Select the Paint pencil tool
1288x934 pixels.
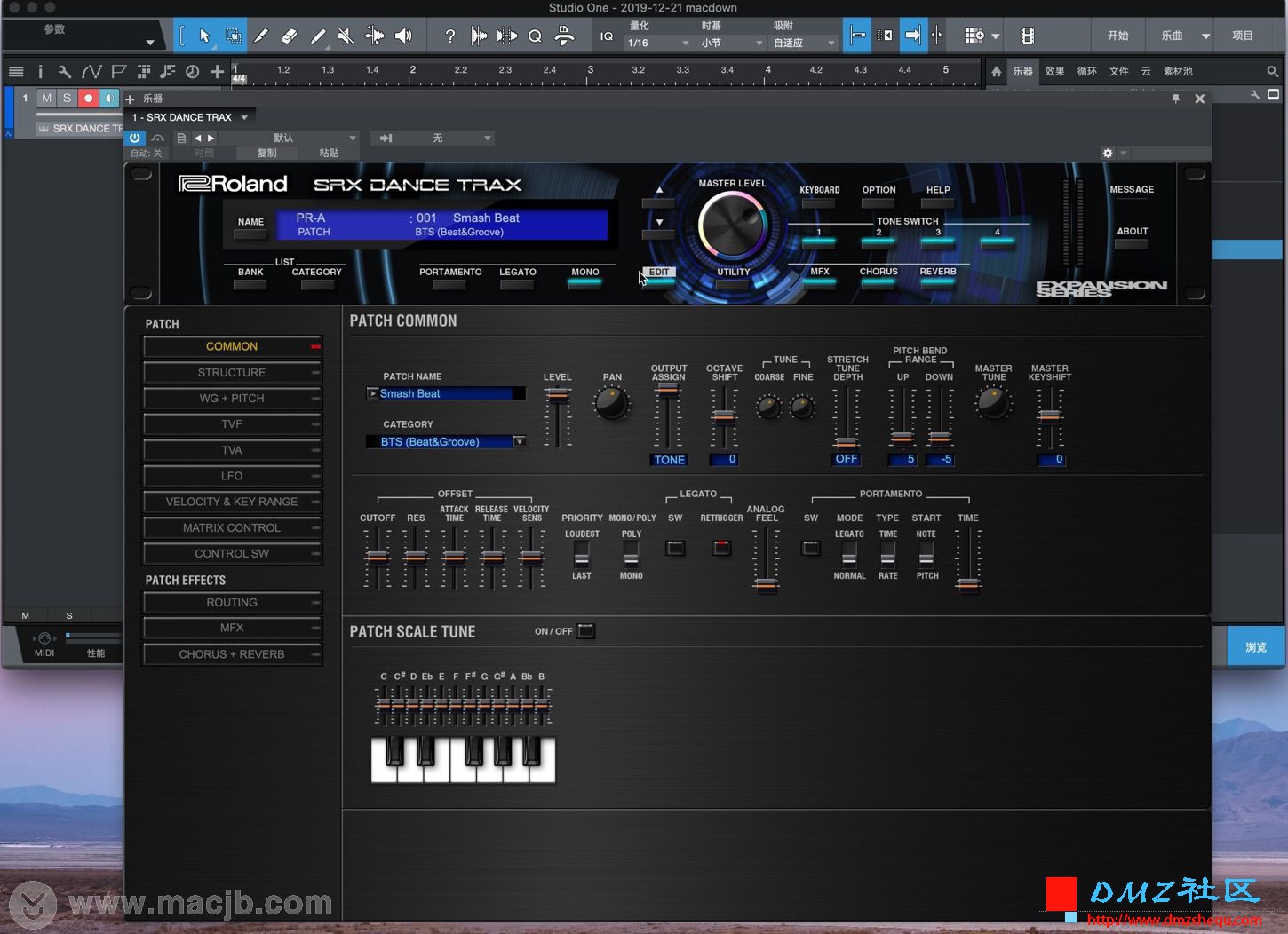[318, 36]
